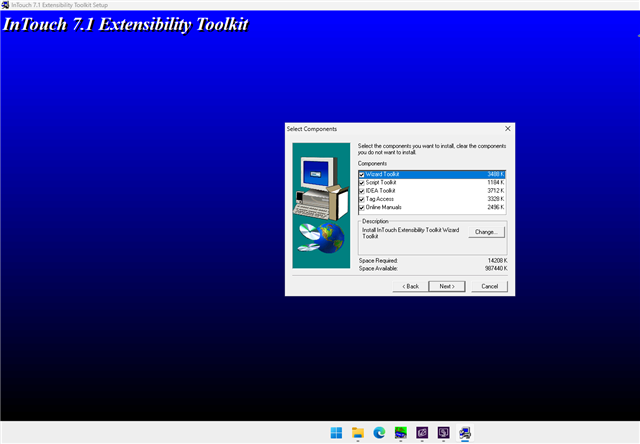Toggle the IDEA Toolkit checkbox

coord(361,191)
